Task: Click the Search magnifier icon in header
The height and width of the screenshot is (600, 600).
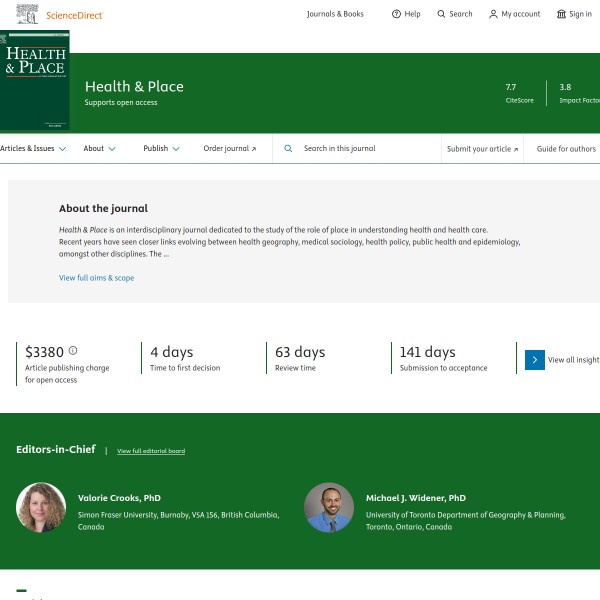Action: pyautogui.click(x=441, y=14)
